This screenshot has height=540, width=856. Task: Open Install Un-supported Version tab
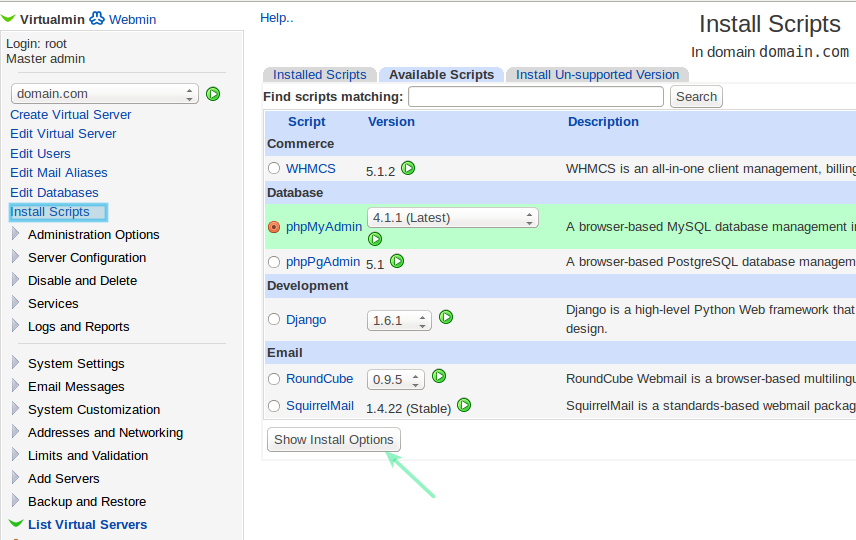(x=597, y=75)
